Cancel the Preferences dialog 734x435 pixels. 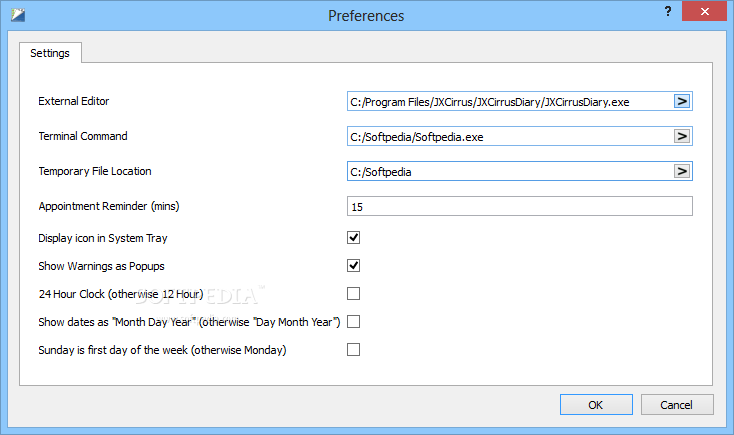(x=677, y=405)
